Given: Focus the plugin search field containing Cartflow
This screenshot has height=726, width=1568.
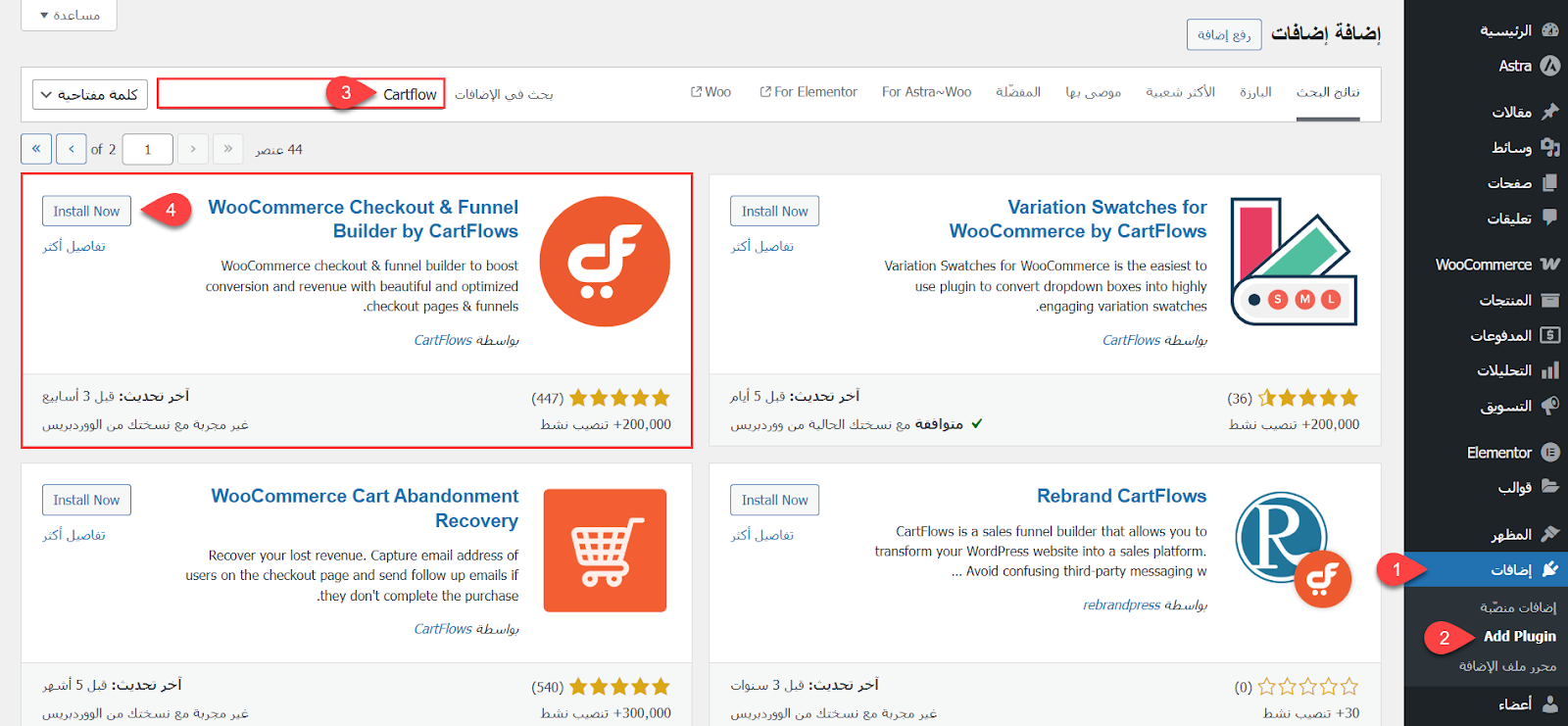Looking at the screenshot, I should 301,94.
